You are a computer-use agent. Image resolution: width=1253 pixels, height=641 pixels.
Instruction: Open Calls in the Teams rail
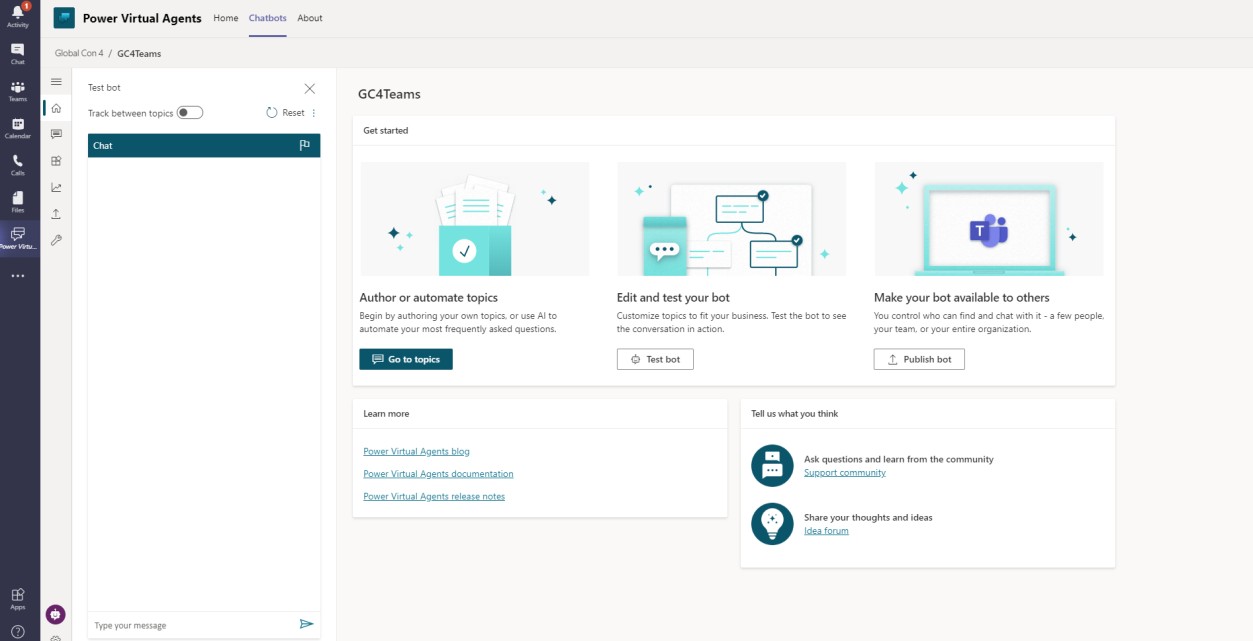tap(18, 165)
